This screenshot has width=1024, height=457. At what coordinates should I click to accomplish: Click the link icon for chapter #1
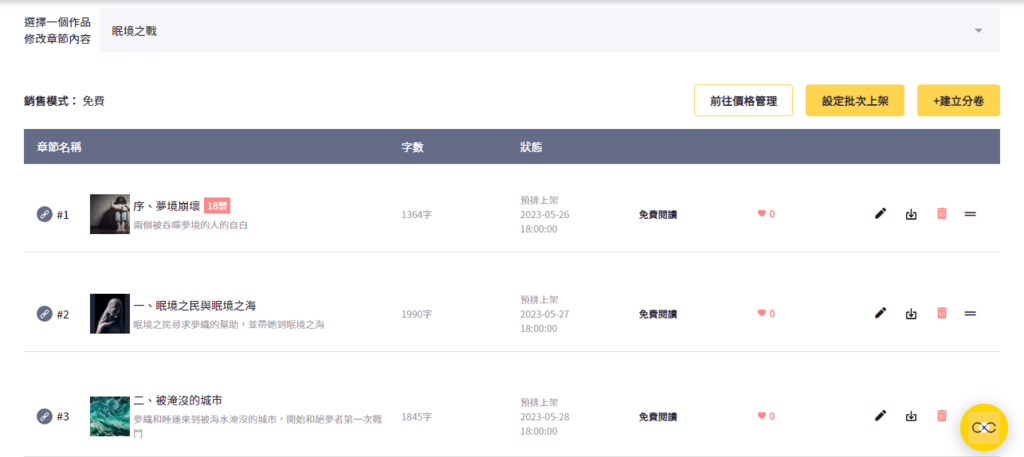[x=44, y=214]
